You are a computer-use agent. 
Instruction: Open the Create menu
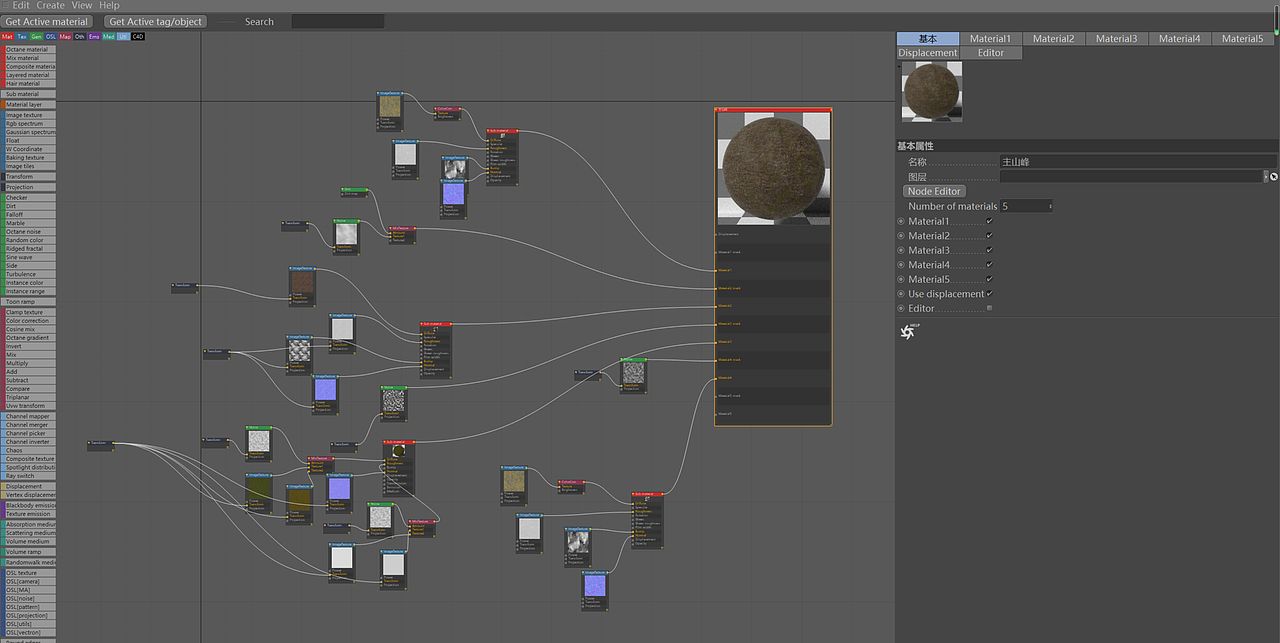(50, 5)
